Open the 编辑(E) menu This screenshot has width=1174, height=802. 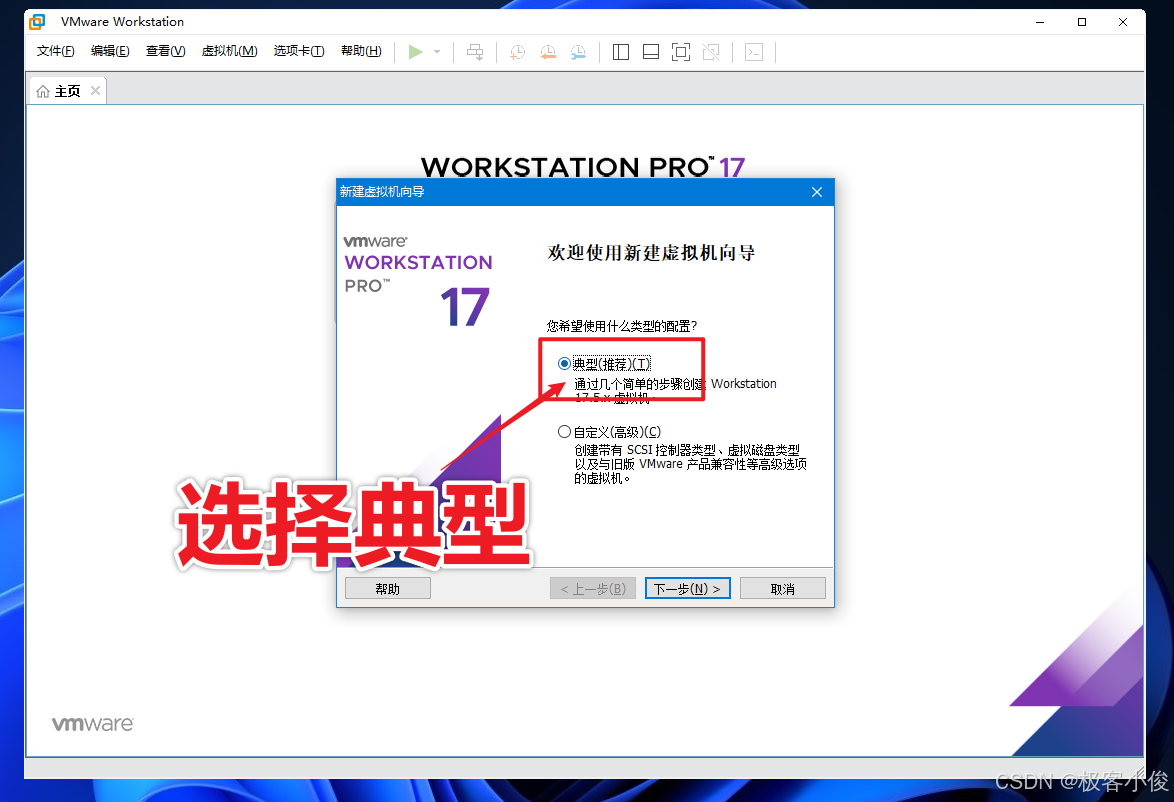click(x=110, y=51)
